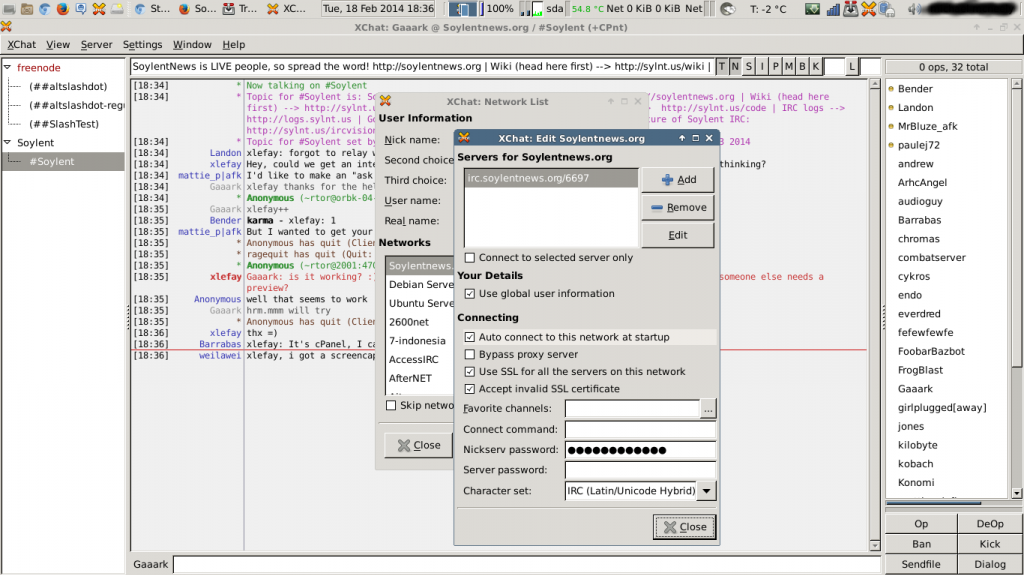Image resolution: width=1024 pixels, height=575 pixels.
Task: Open the Settings menu
Action: pyautogui.click(x=142, y=45)
